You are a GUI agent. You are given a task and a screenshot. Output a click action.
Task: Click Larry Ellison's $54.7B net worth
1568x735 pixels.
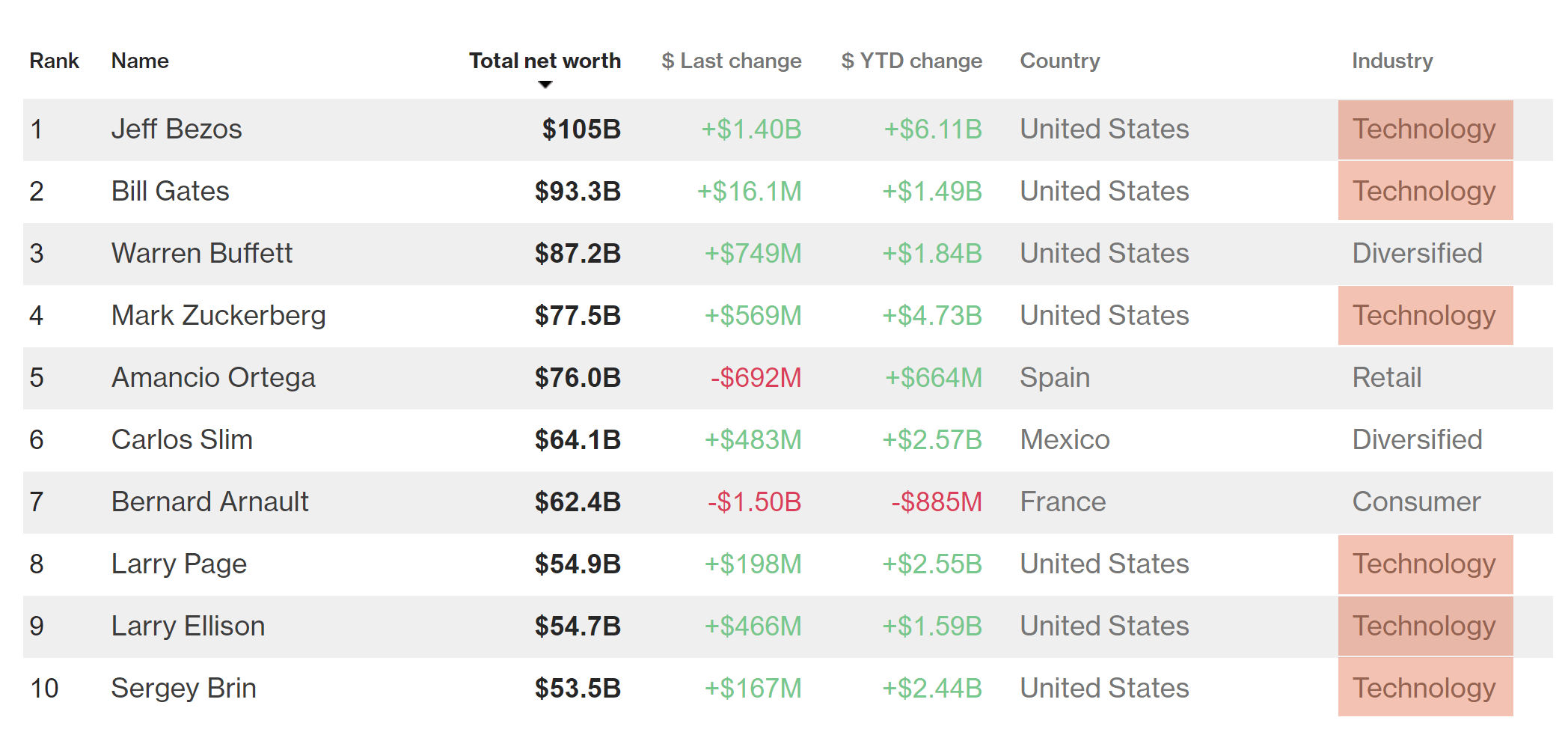[578, 626]
